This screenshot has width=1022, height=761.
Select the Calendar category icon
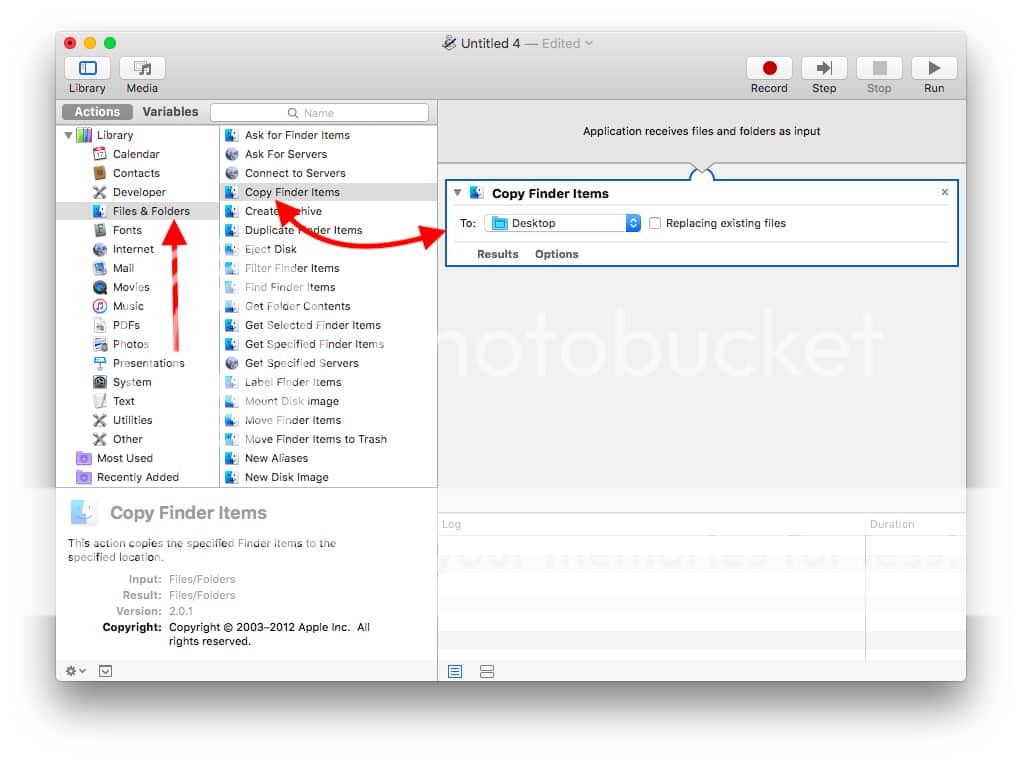100,154
